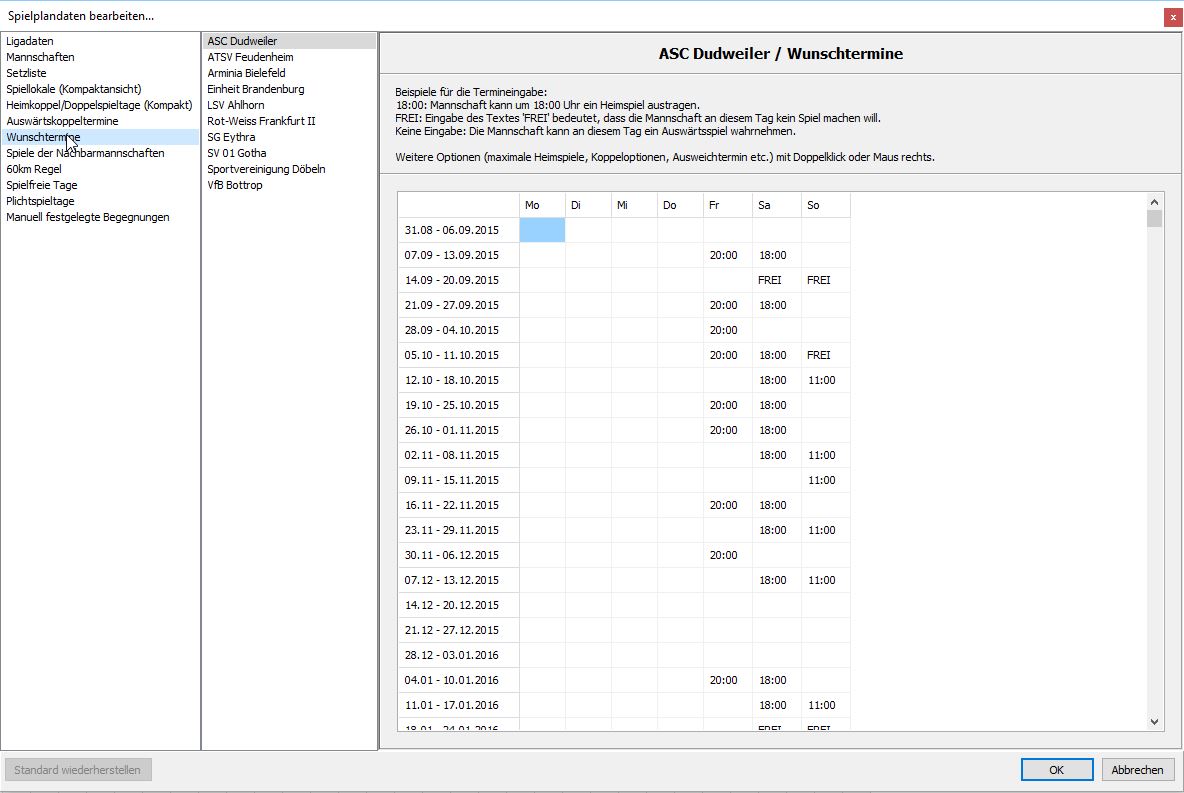This screenshot has width=1184, height=793.
Task: Select team ATSV Feudenheim
Action: [x=250, y=57]
